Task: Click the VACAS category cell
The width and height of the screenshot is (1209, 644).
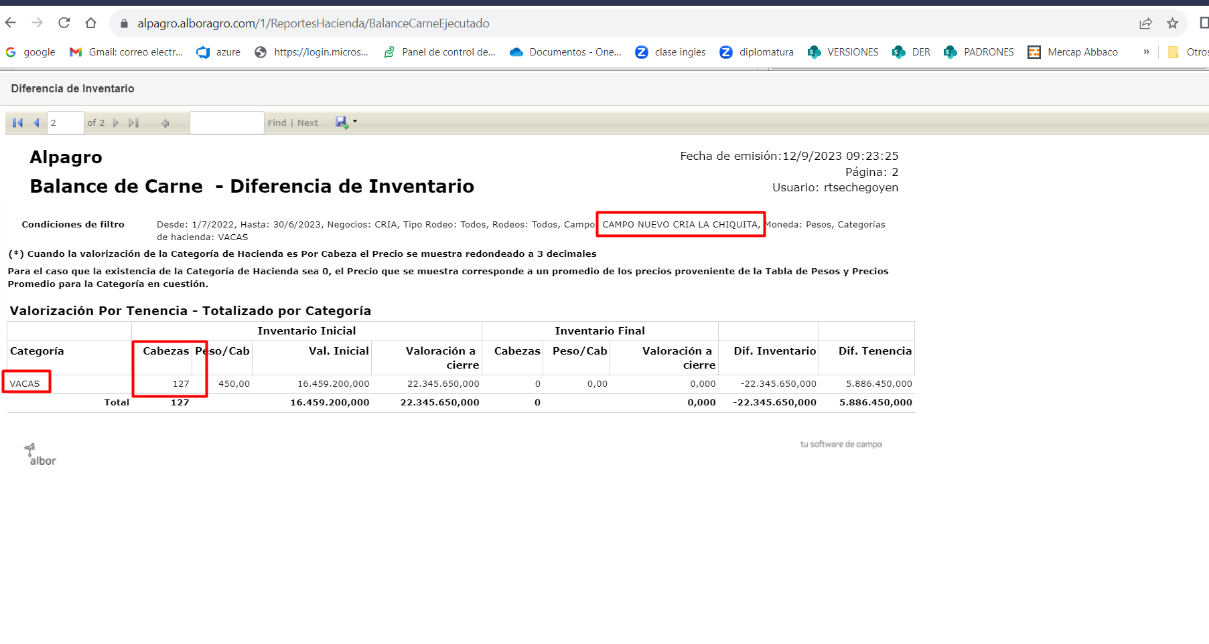Action: (x=25, y=384)
